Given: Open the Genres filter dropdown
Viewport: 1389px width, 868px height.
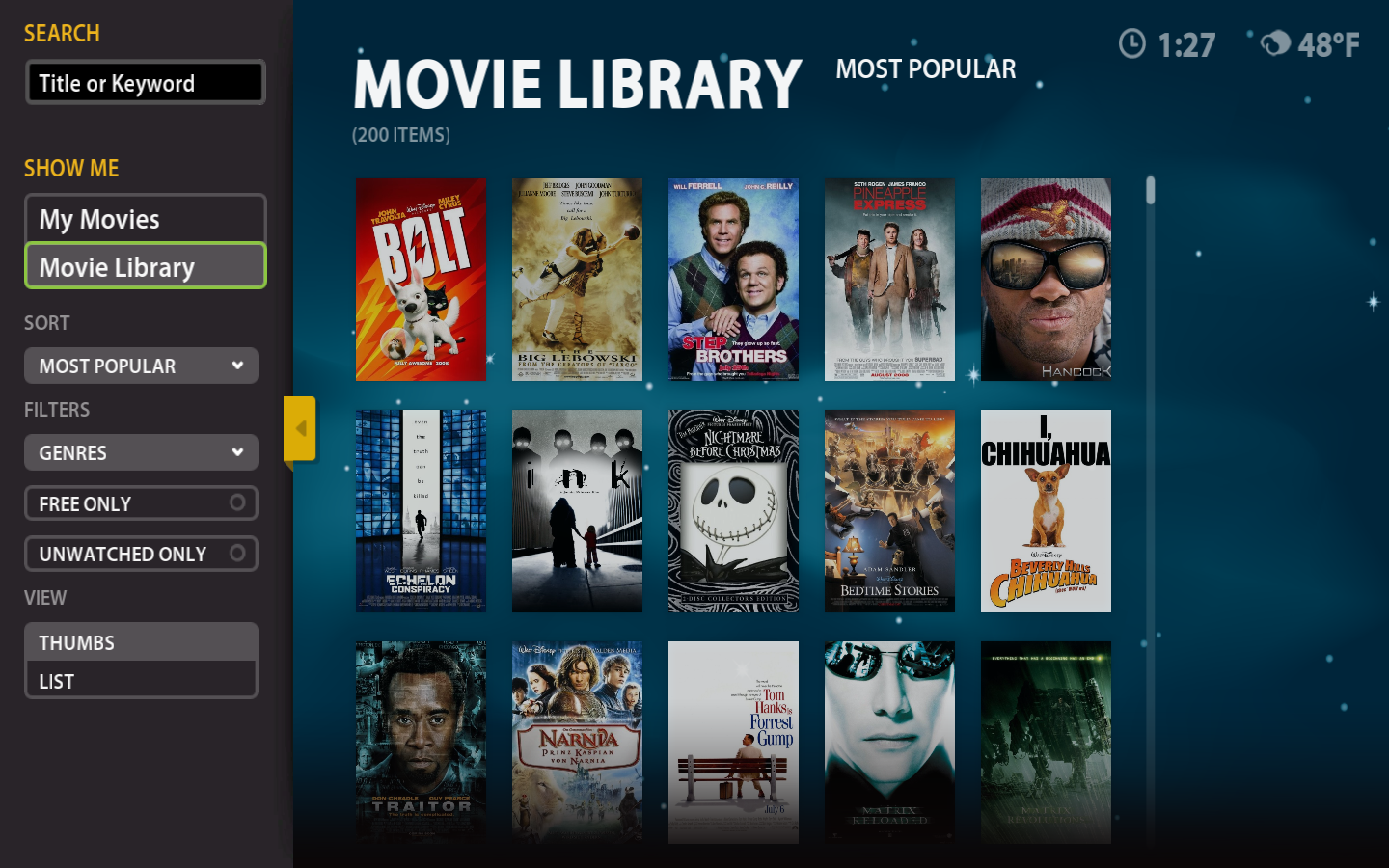Looking at the screenshot, I should tap(141, 452).
